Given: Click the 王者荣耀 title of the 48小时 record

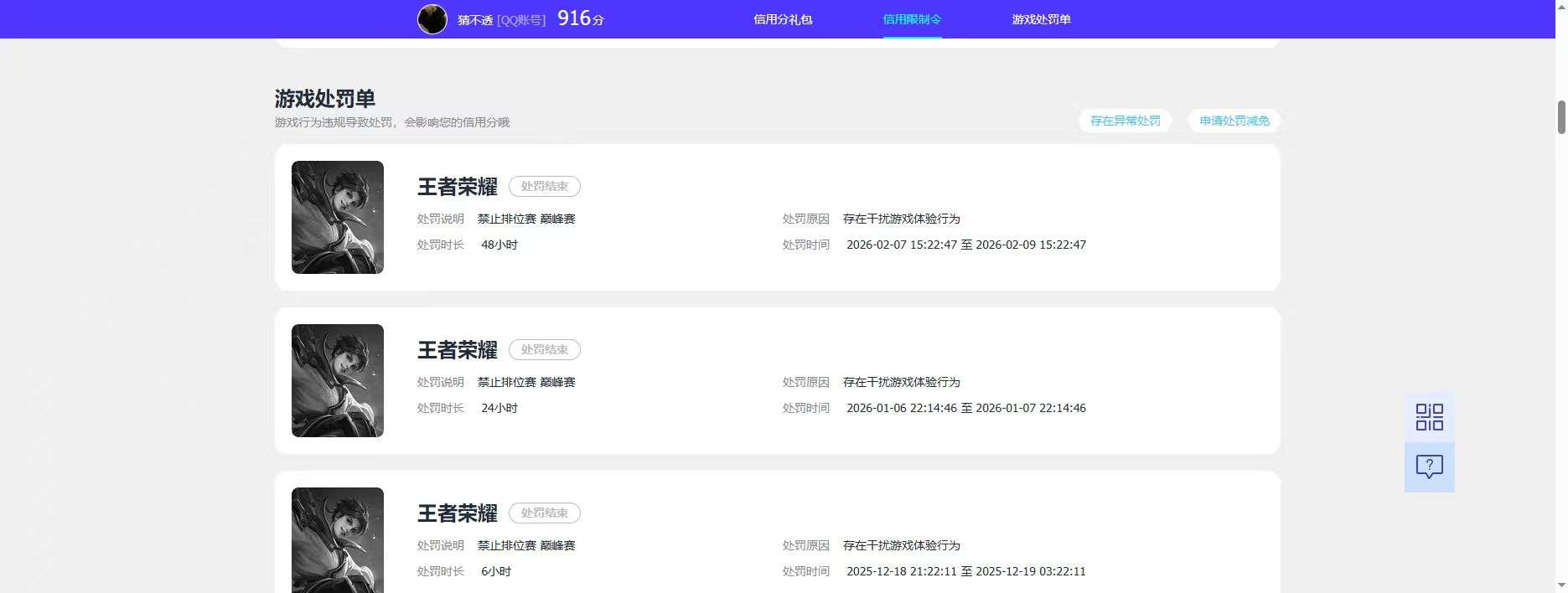Looking at the screenshot, I should [x=458, y=187].
